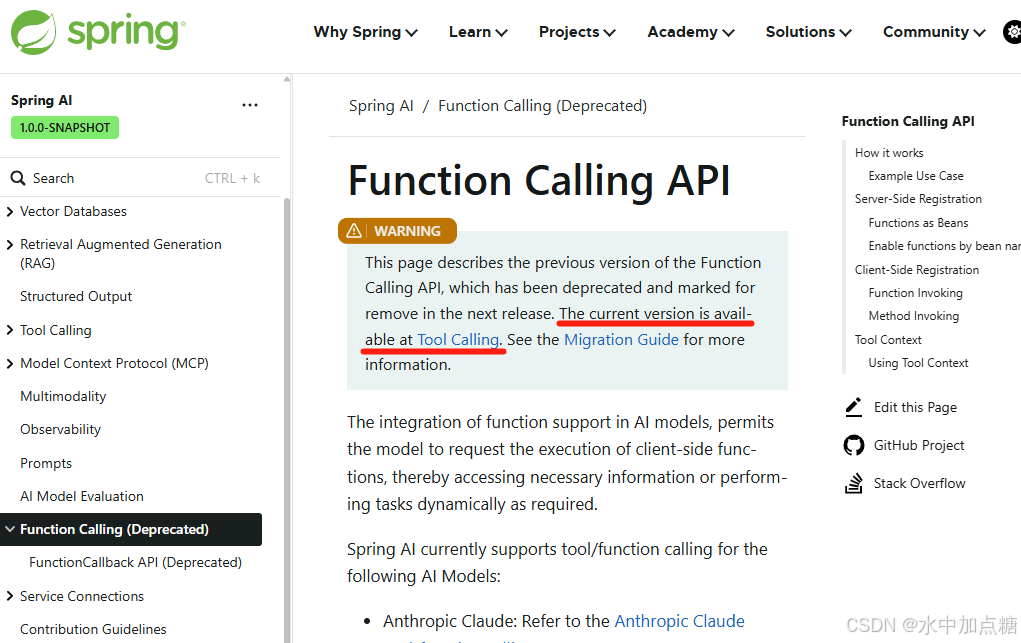Click the Spring leaf logo
Screen dimensions: 1021x643
pyautogui.click(x=33, y=32)
